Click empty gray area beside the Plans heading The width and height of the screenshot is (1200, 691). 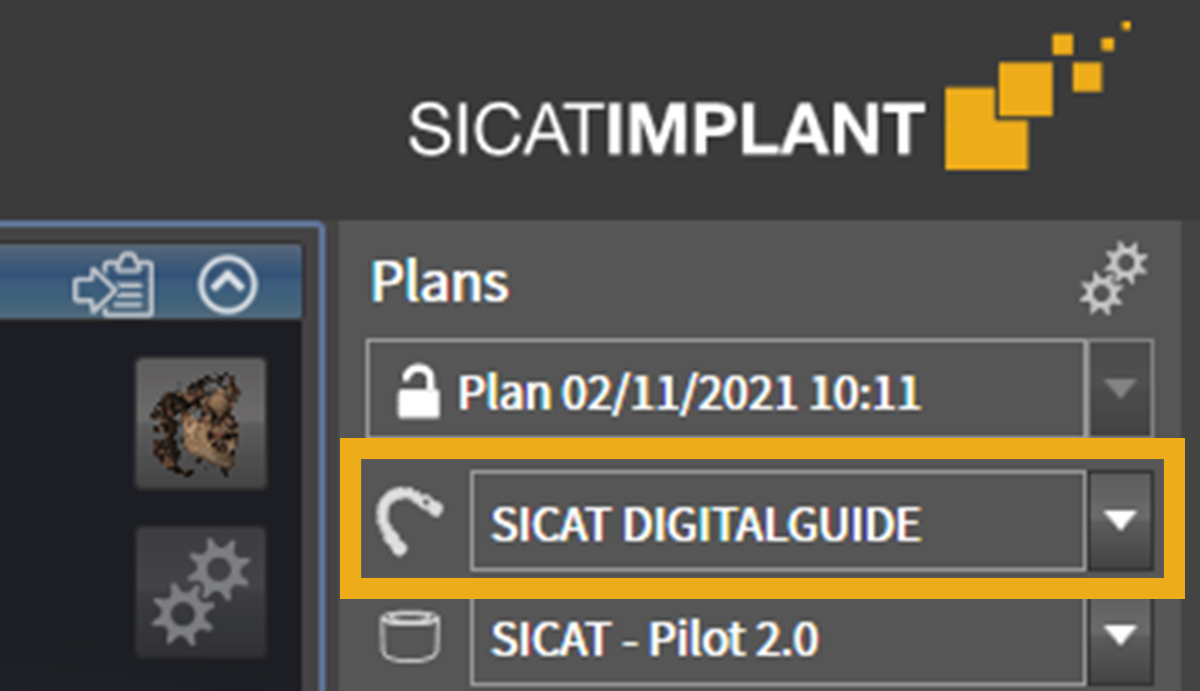pos(790,283)
